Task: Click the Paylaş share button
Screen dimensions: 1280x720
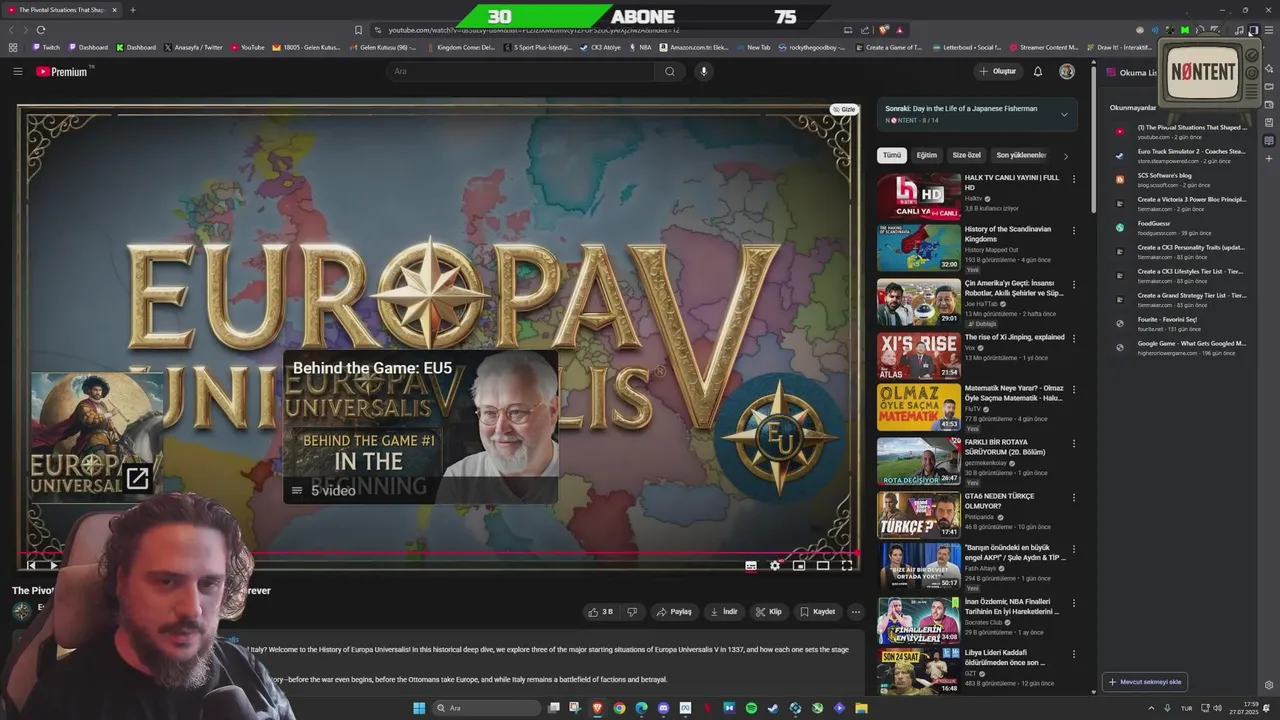Action: point(675,612)
